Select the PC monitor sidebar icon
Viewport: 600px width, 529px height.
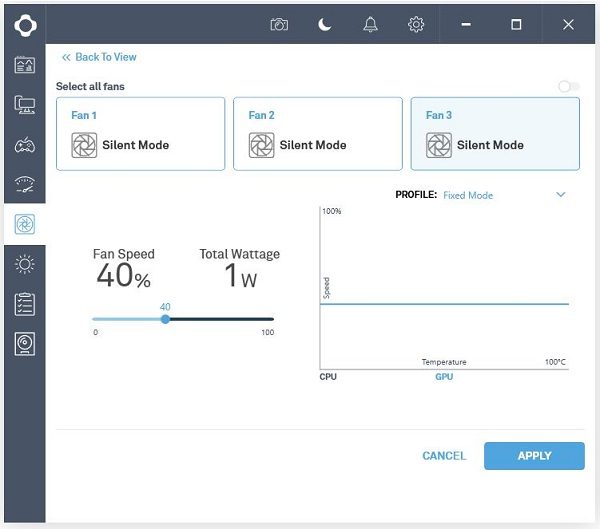[x=25, y=105]
